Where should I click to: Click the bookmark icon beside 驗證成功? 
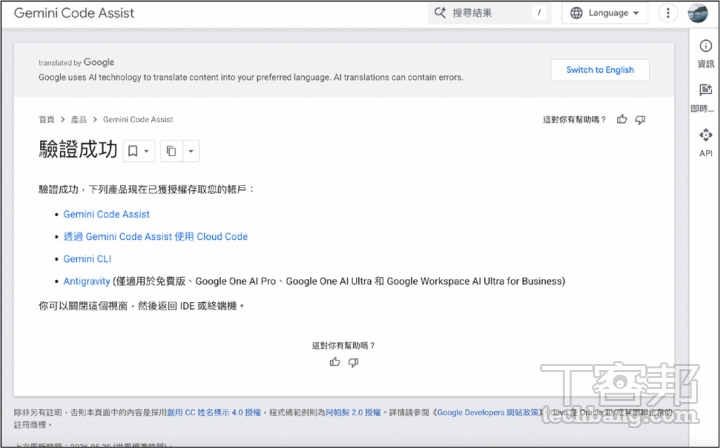[x=133, y=151]
